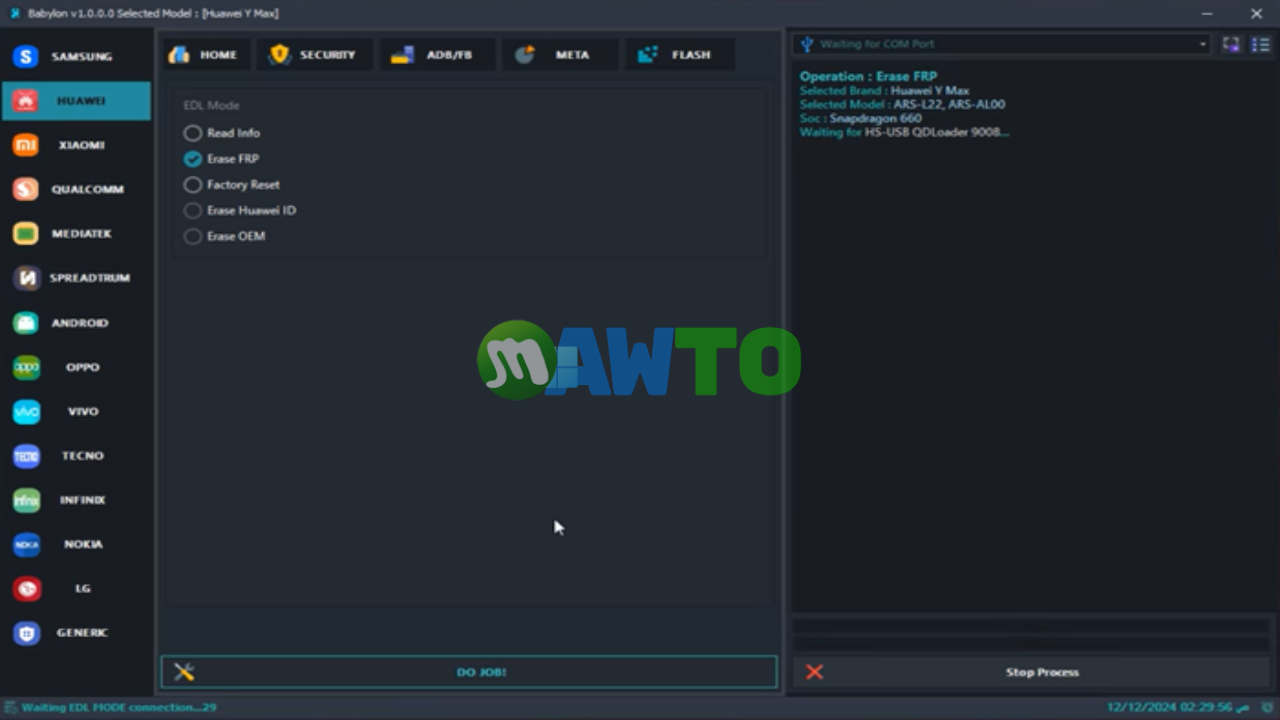Click the Stop Process button
Screen dimensions: 1280x720
click(1032, 672)
